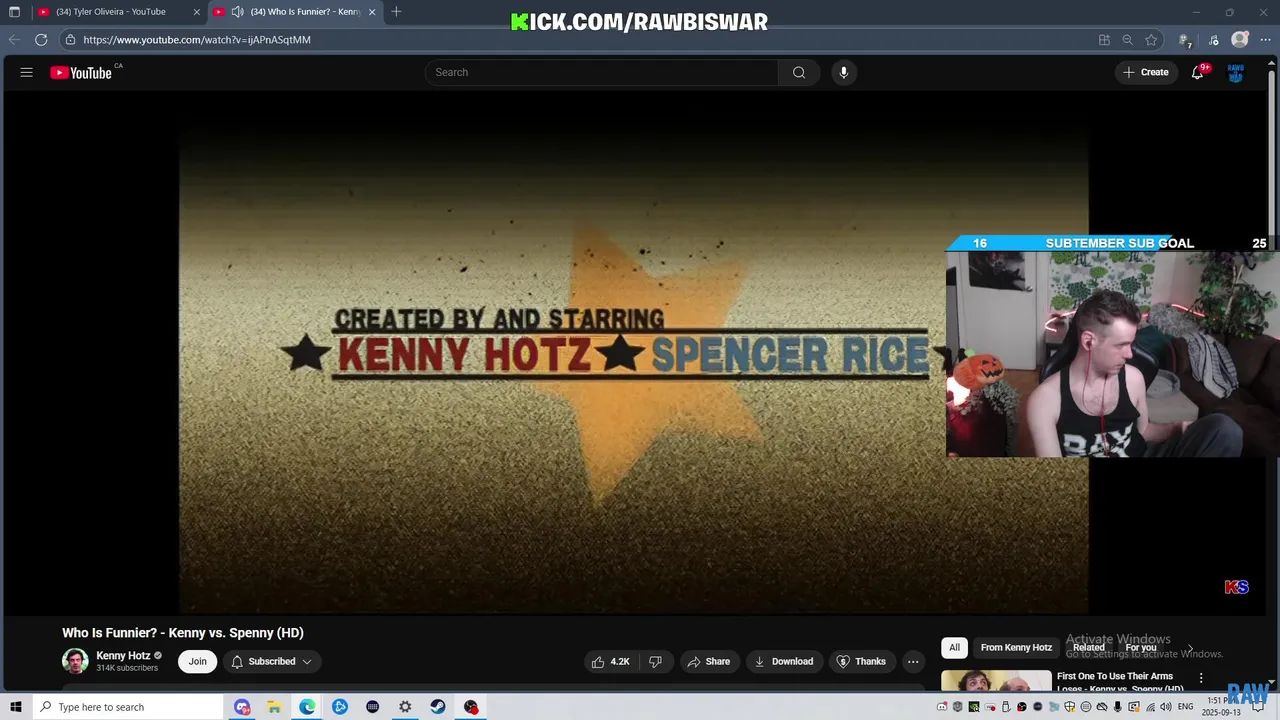
Task: Go to the YouTube home logo
Action: coord(81,72)
